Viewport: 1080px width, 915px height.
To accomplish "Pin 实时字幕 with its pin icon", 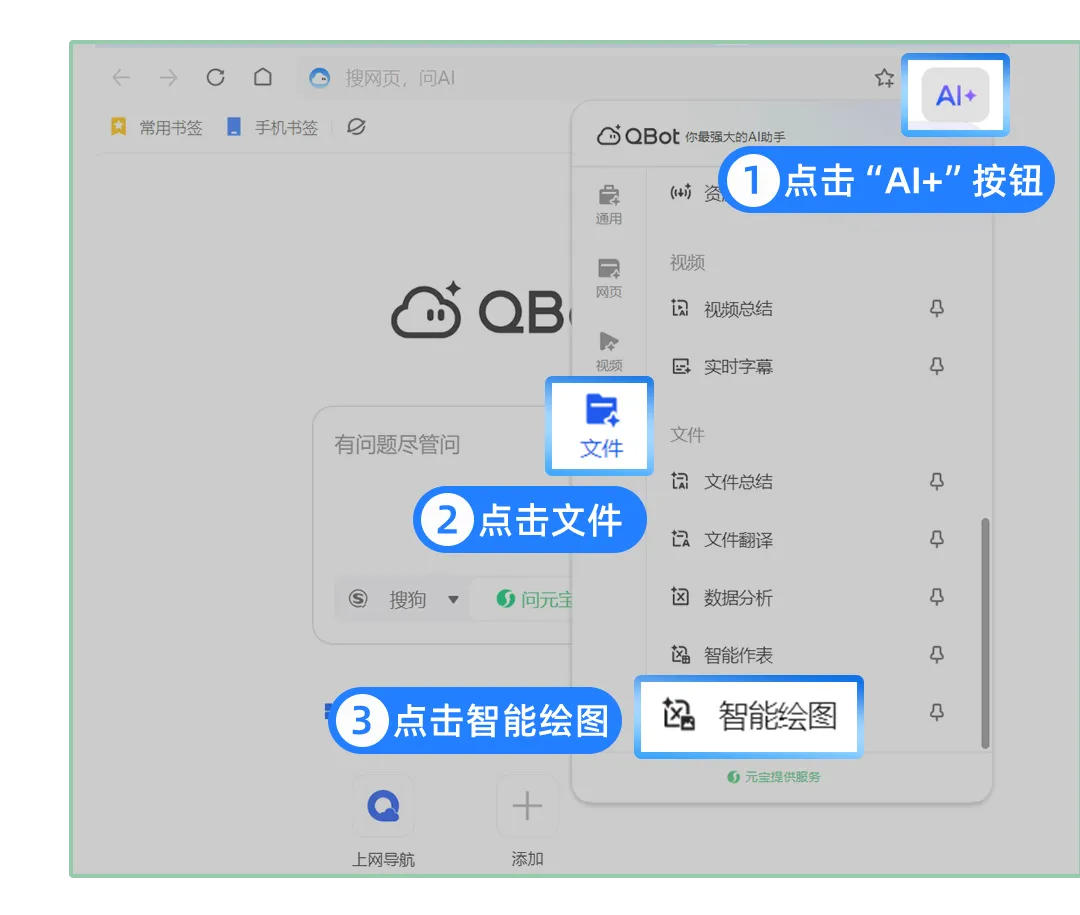I will (937, 366).
